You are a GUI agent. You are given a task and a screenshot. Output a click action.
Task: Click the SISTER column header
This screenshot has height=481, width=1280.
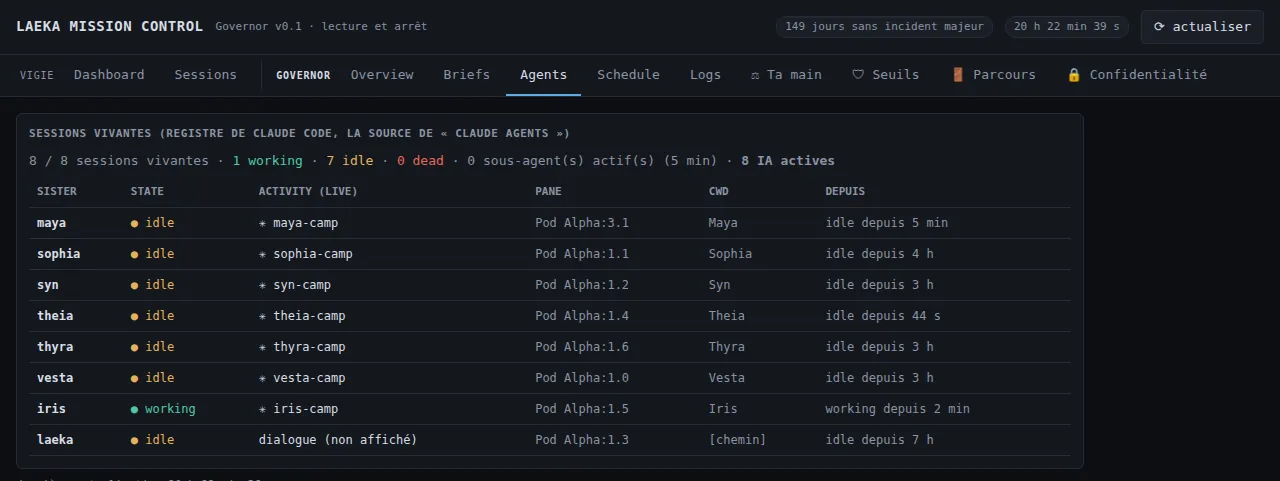click(57, 191)
